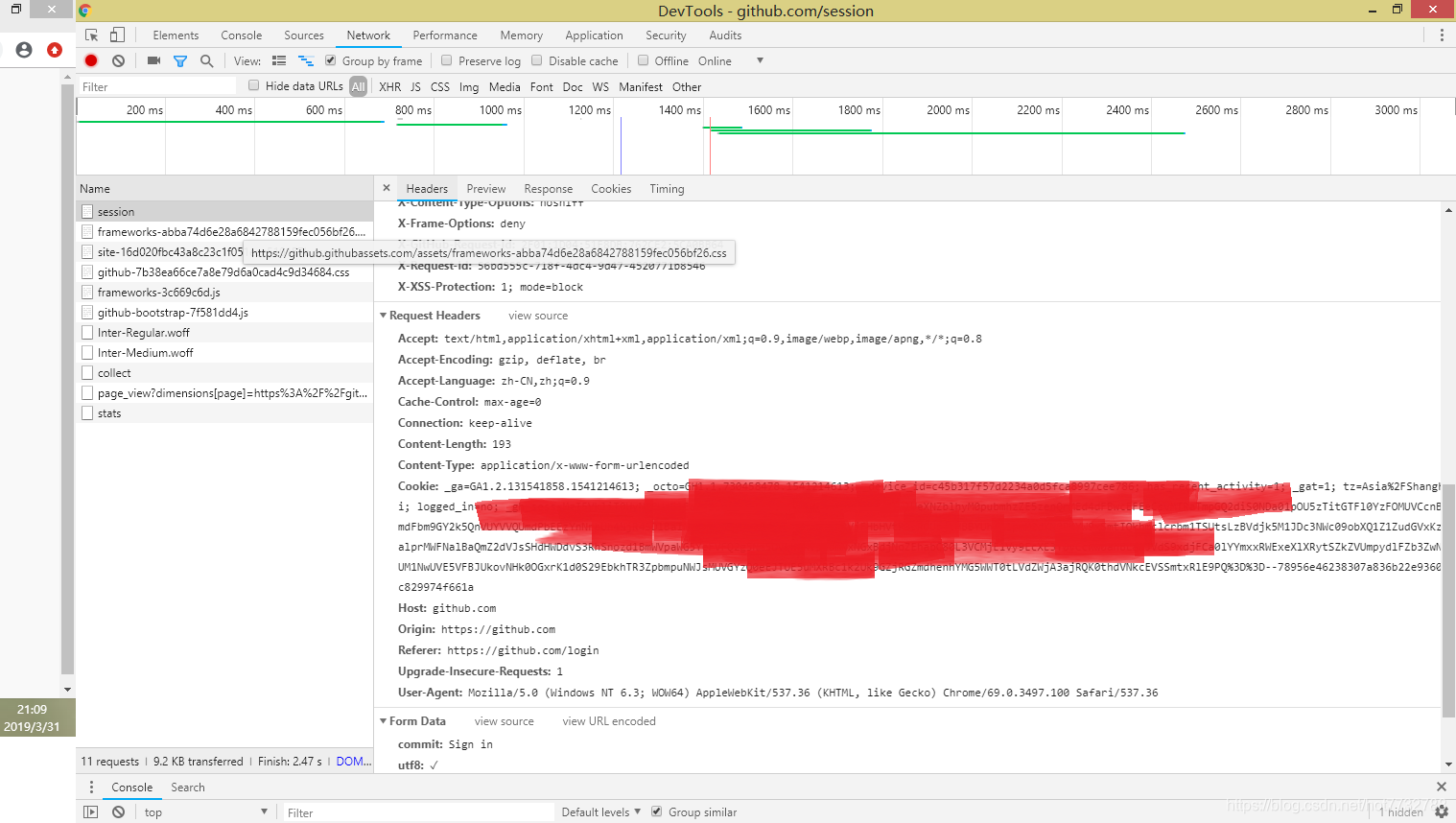Screen dimensions: 1456x823
Task: Filter requests by JS type
Action: [415, 86]
